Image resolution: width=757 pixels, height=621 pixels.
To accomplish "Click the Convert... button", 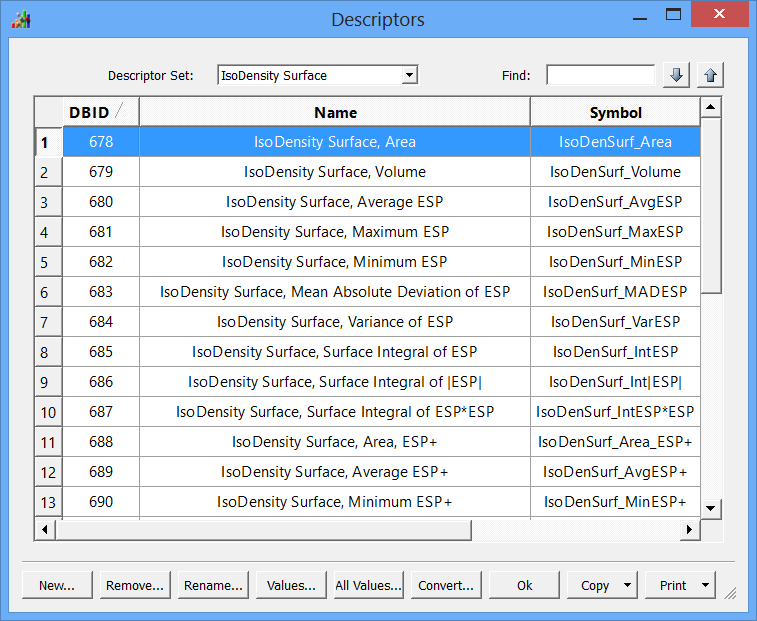I will pyautogui.click(x=447, y=585).
